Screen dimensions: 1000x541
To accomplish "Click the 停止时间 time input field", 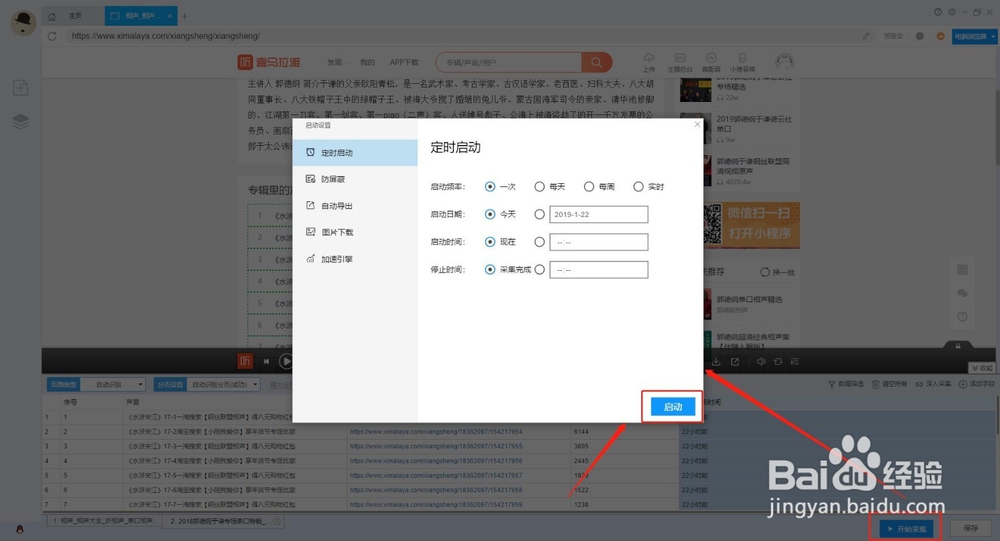I will click(x=599, y=270).
